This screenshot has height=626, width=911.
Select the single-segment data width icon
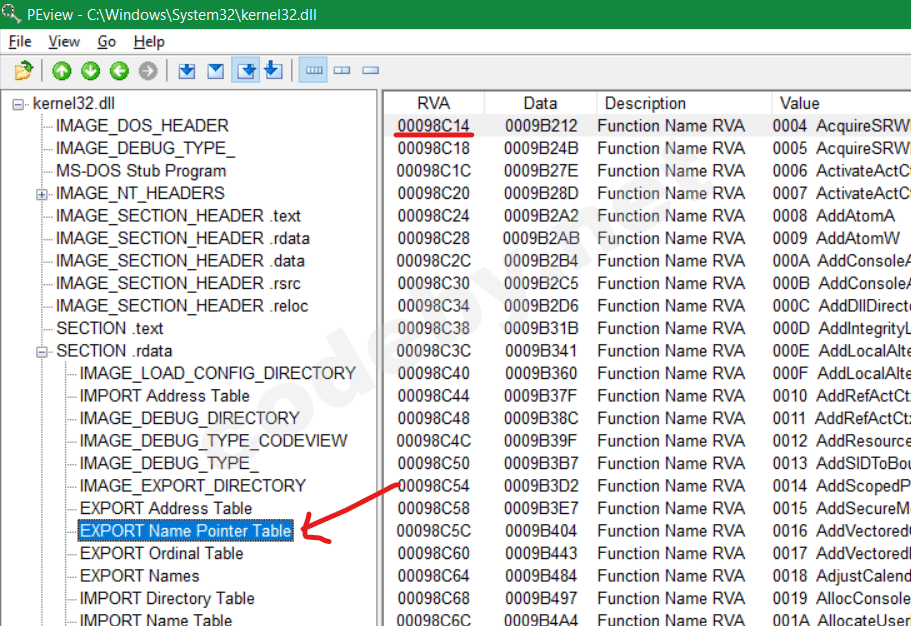tap(371, 70)
